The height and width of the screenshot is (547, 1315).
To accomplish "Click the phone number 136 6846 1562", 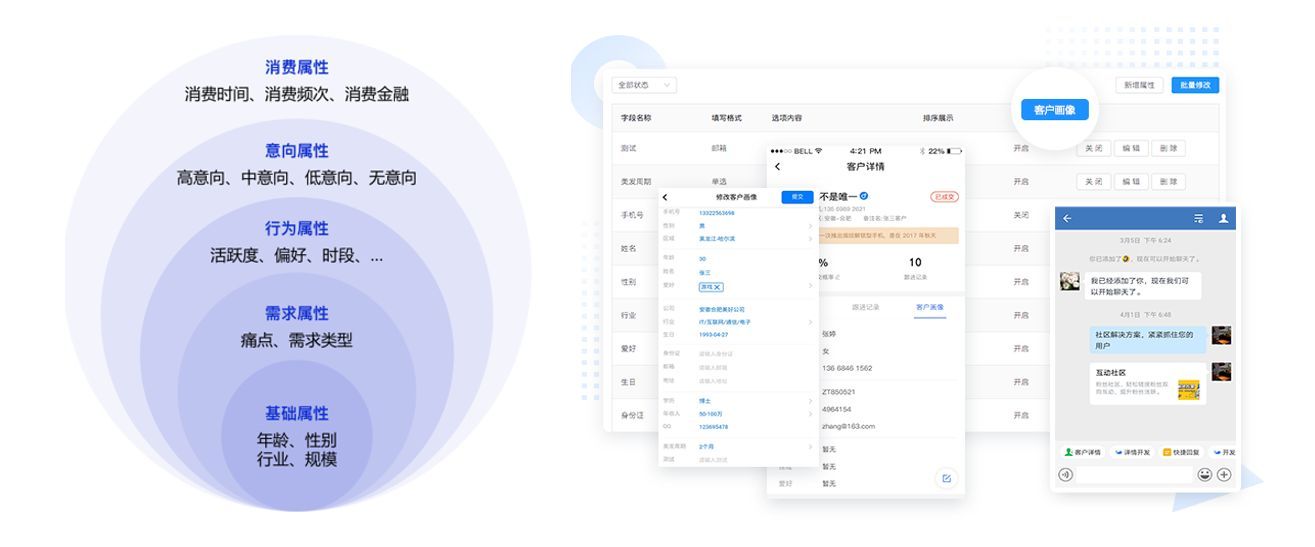I will [846, 368].
